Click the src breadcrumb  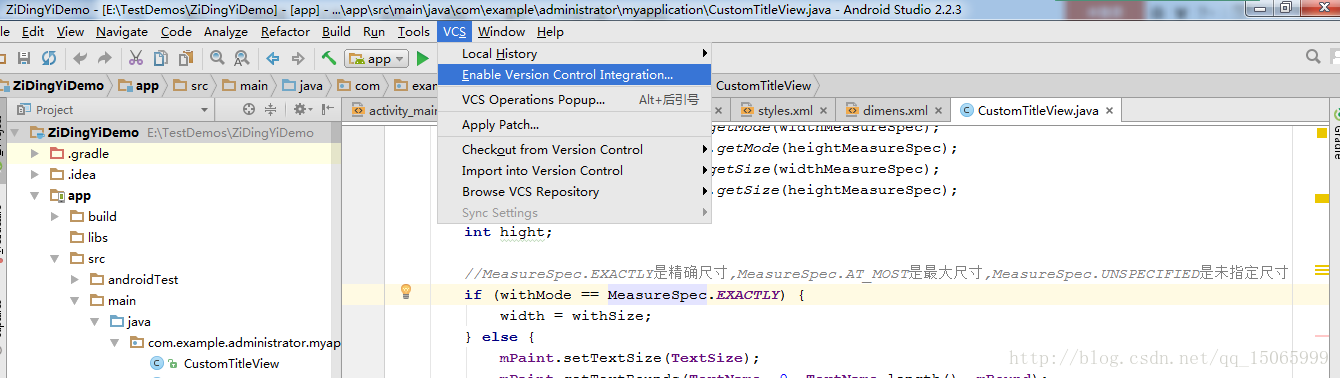(x=190, y=86)
